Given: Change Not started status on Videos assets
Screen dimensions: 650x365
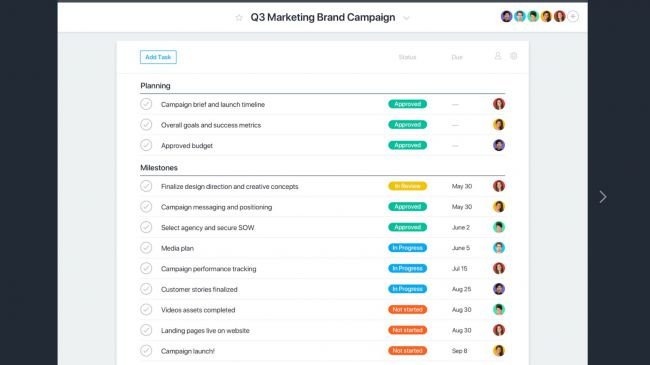Looking at the screenshot, I should (407, 309).
